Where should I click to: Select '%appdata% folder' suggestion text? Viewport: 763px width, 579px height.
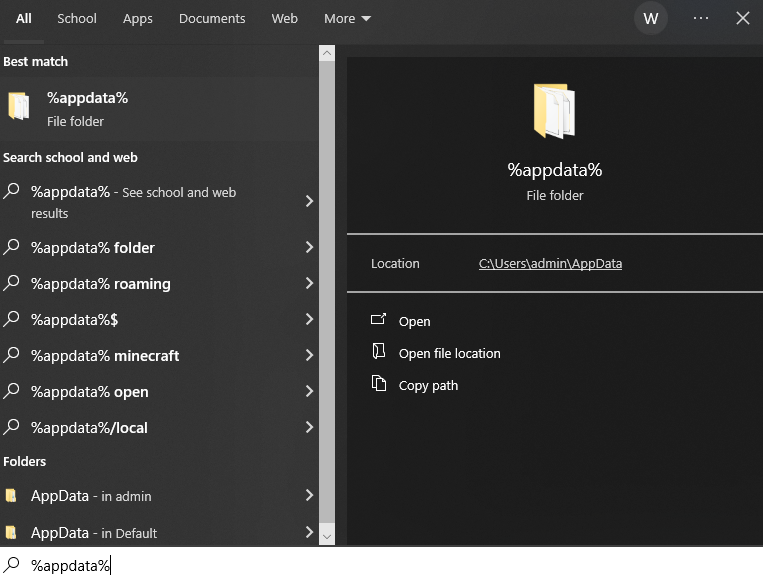pos(92,248)
